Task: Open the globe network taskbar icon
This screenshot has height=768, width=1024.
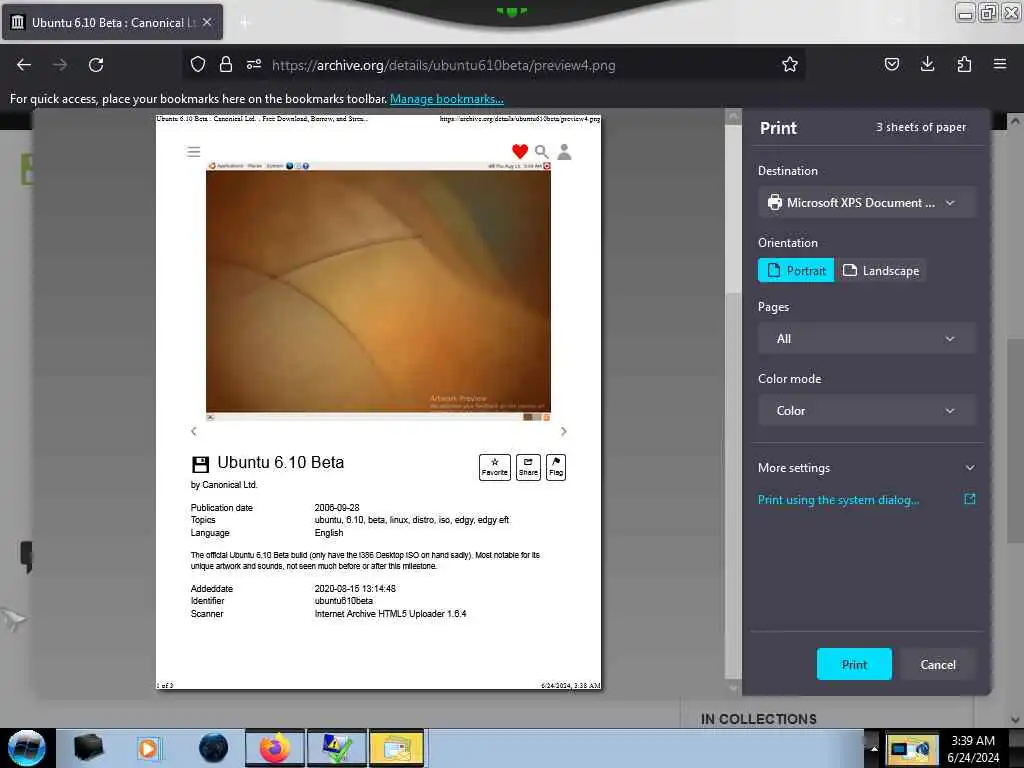Action: [213, 748]
